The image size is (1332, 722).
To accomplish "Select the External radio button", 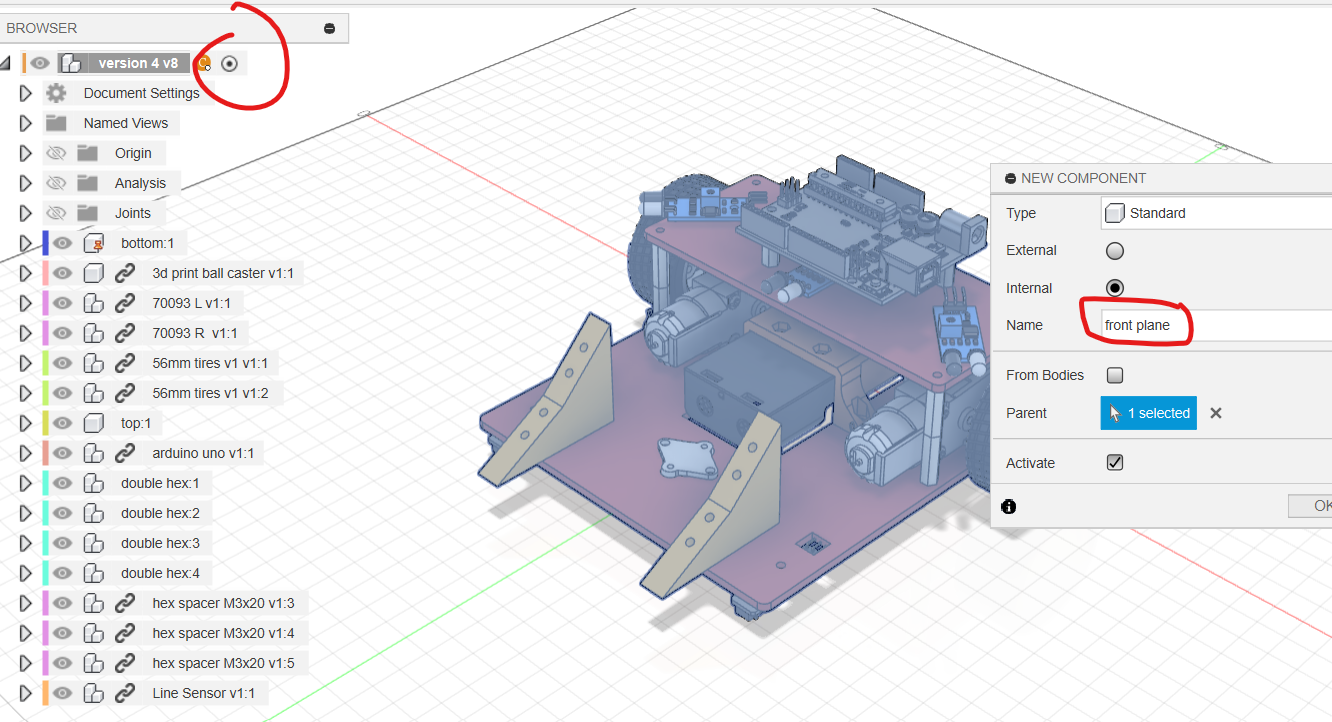I will pyautogui.click(x=1115, y=251).
